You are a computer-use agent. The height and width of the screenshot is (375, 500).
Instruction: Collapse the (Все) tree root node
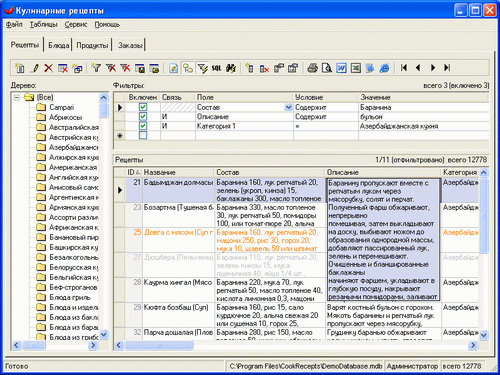click(x=17, y=97)
